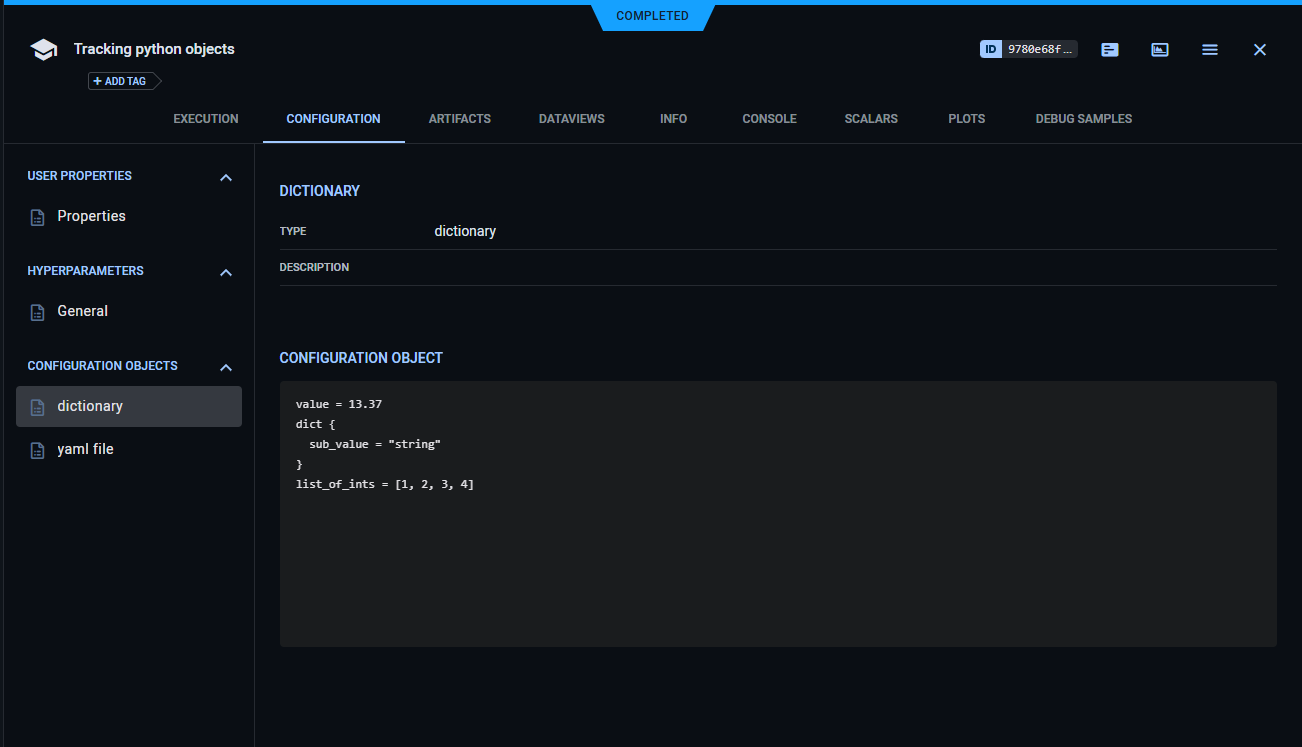Viewport: 1302px width, 747px height.
Task: Collapse the CONFIGURATION OBJECTS section
Action: click(x=226, y=366)
